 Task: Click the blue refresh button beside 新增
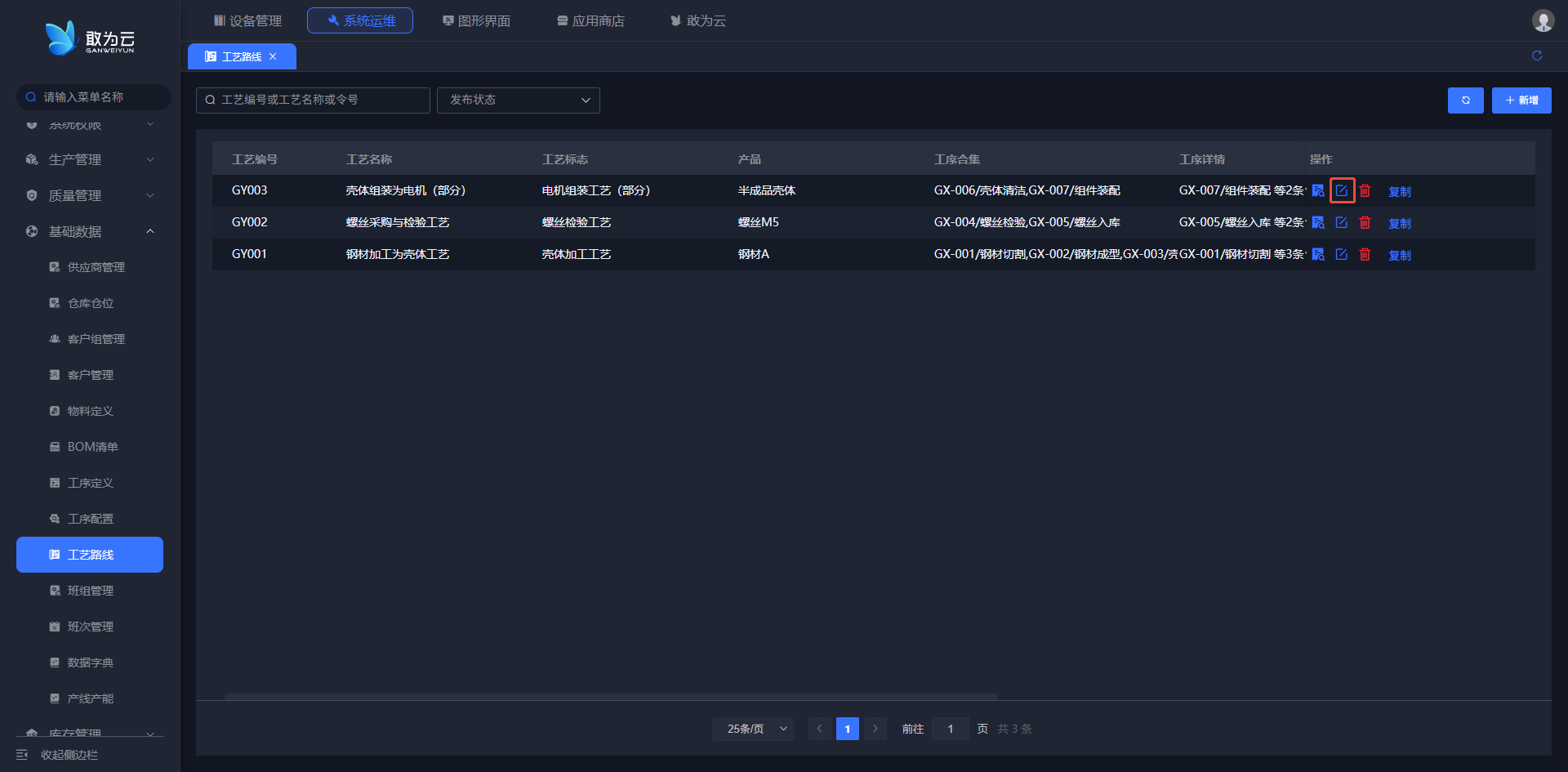(1465, 100)
